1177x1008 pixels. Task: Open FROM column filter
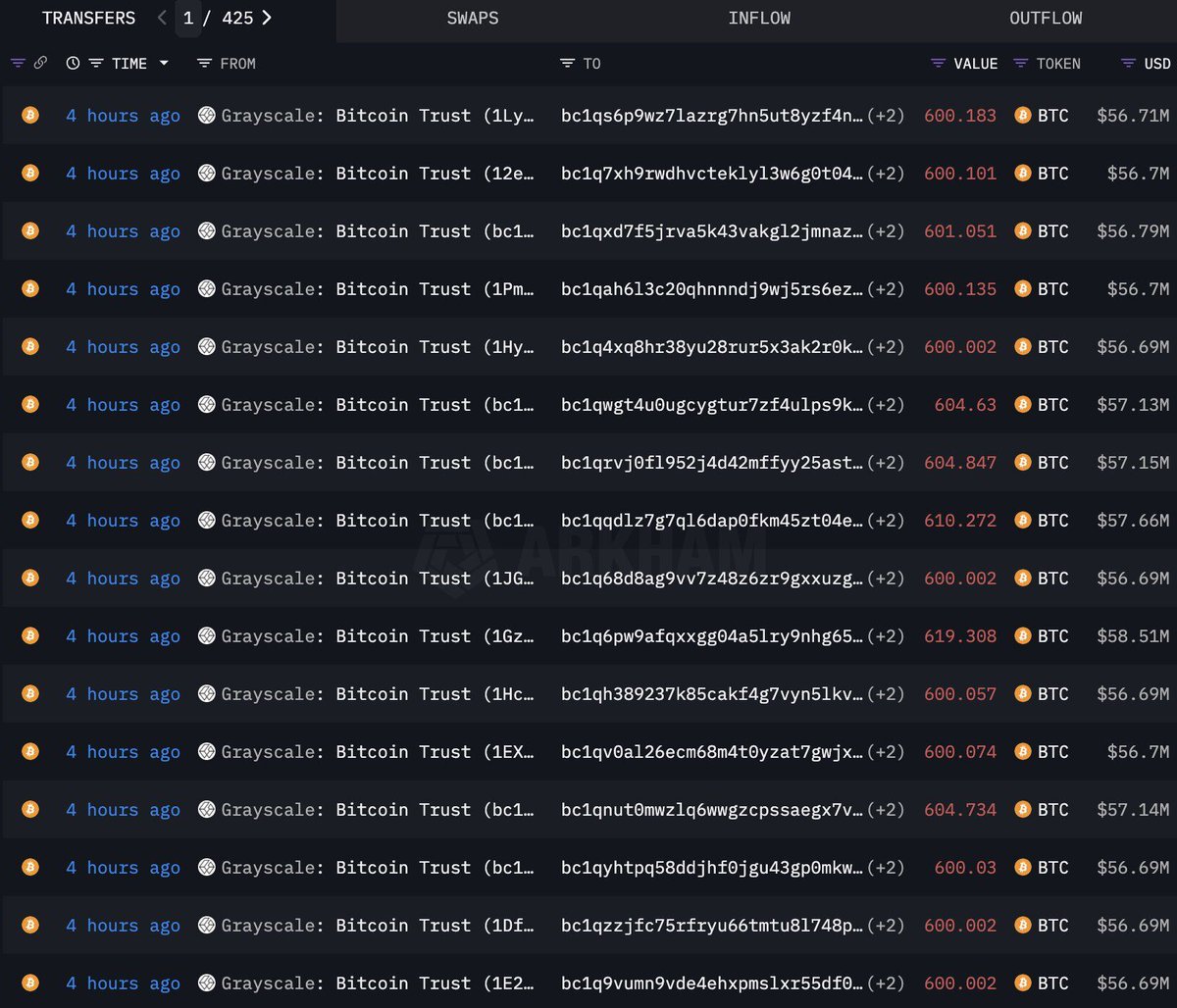[204, 63]
